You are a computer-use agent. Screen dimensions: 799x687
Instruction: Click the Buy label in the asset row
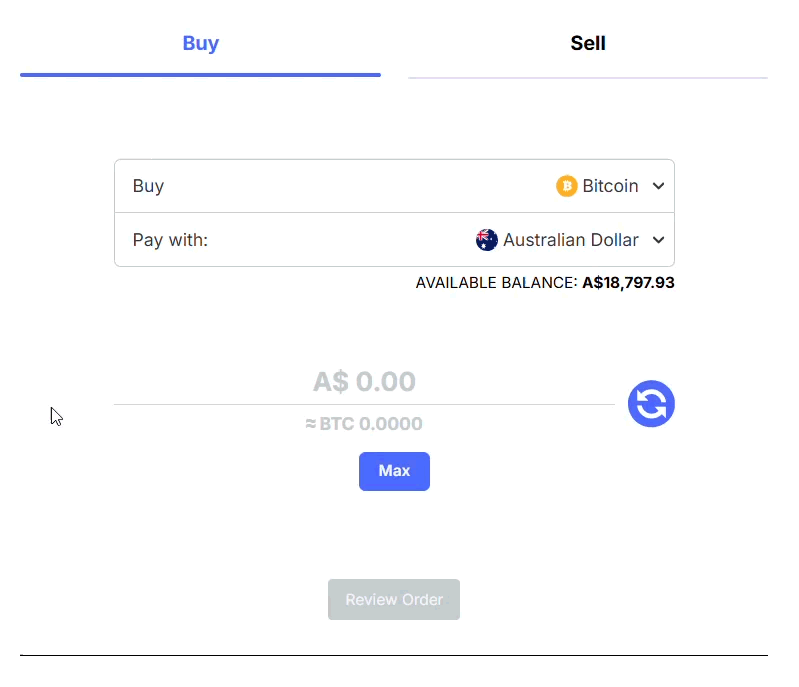tap(148, 186)
